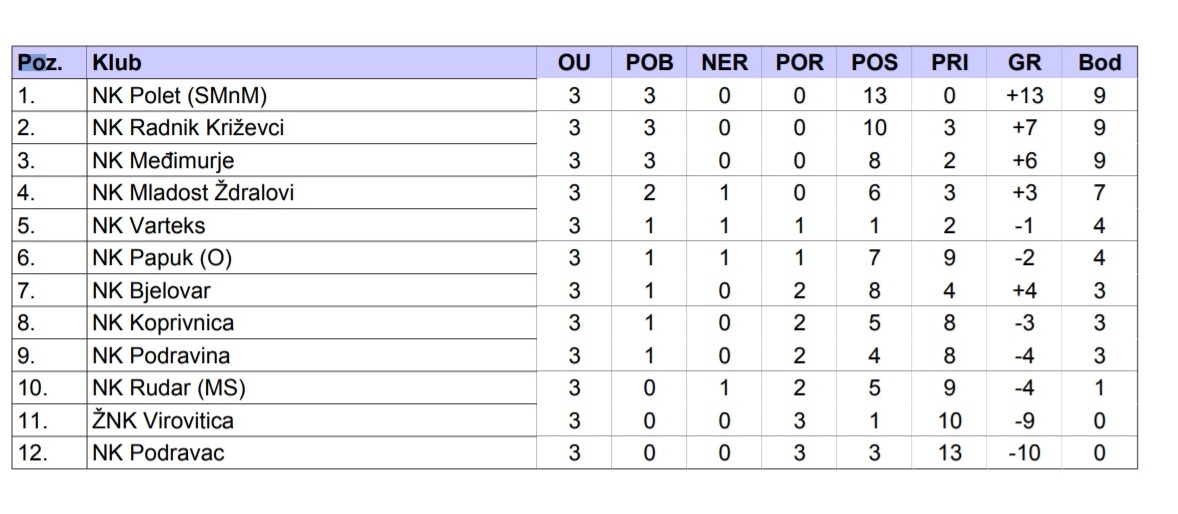
Task: Click the GR column header
Action: coord(1025,63)
